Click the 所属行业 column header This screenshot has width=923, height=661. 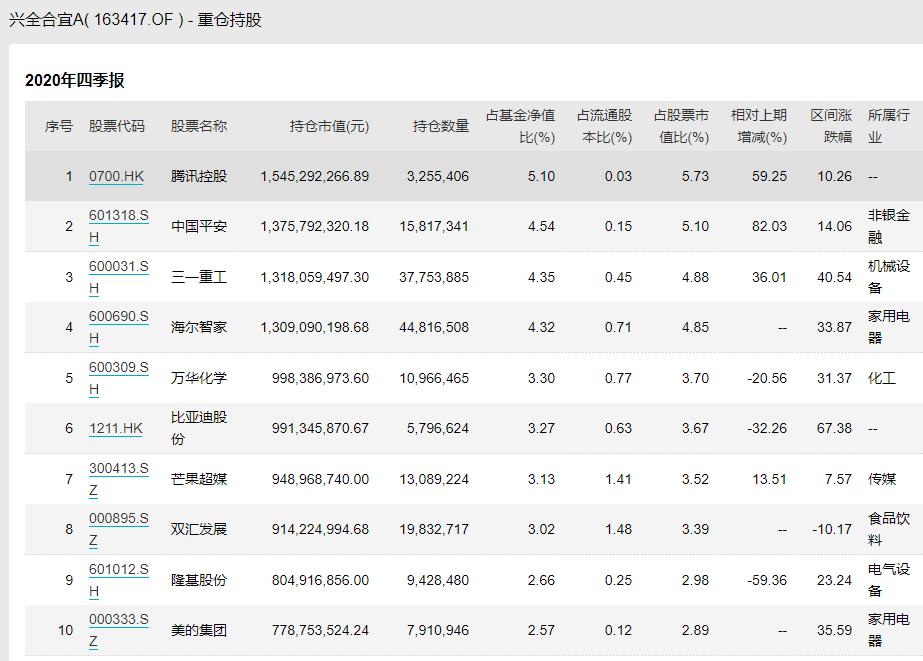(x=888, y=126)
